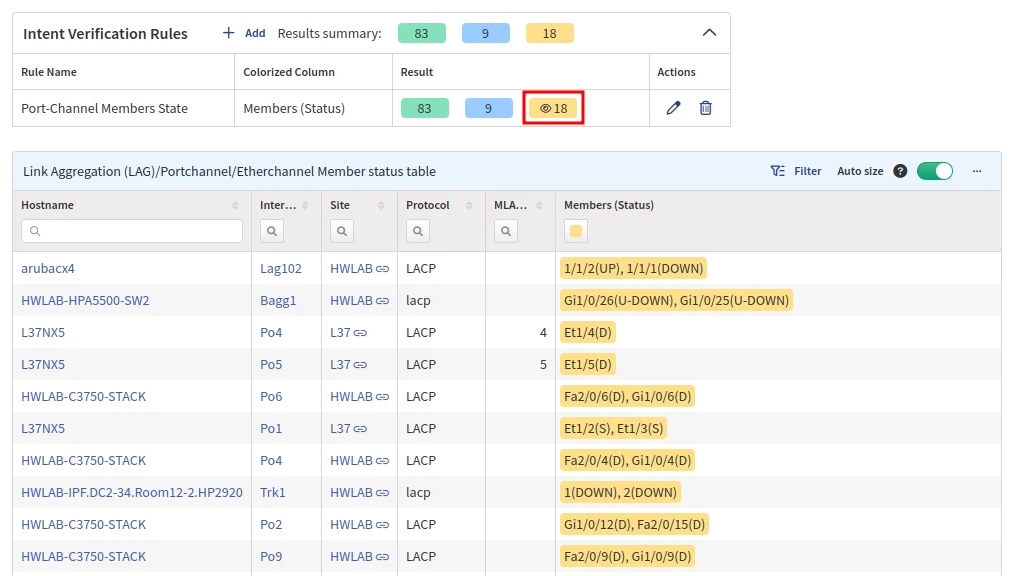Open the Protocol column search icon
This screenshot has width=1014, height=576.
pos(418,231)
